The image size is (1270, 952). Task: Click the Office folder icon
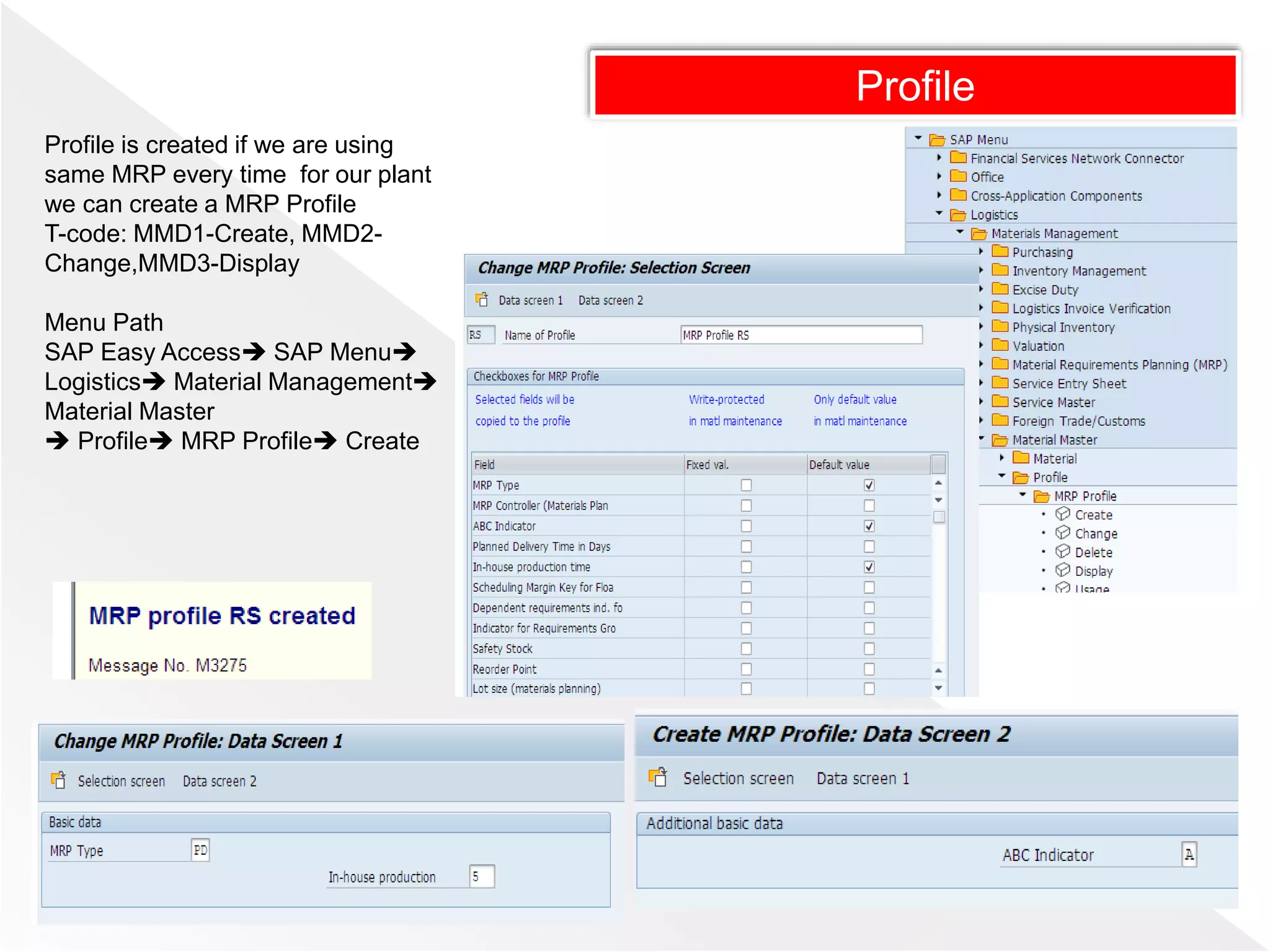[x=958, y=175]
